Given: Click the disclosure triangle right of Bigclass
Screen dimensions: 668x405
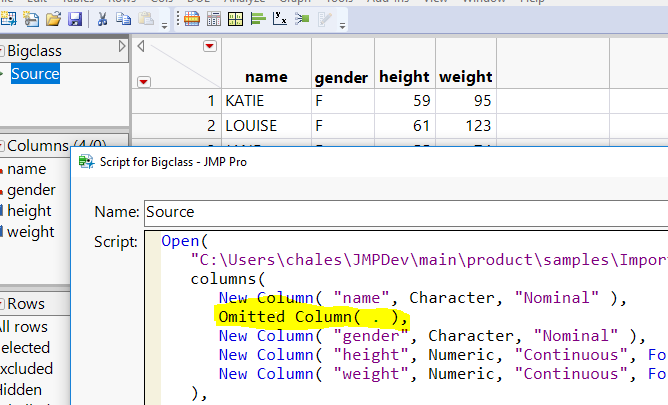Looking at the screenshot, I should point(122,46).
